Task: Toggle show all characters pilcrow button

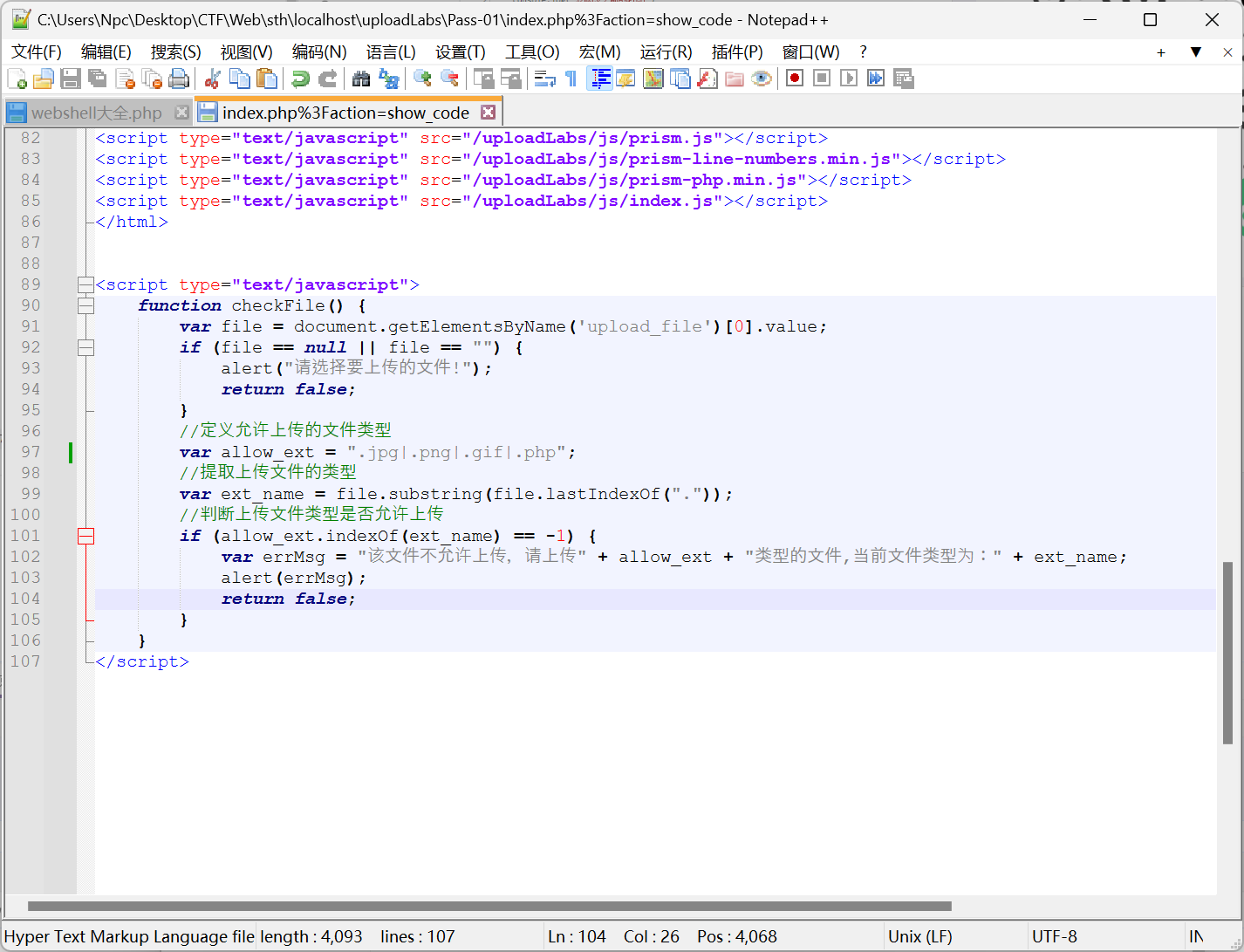Action: [571, 79]
